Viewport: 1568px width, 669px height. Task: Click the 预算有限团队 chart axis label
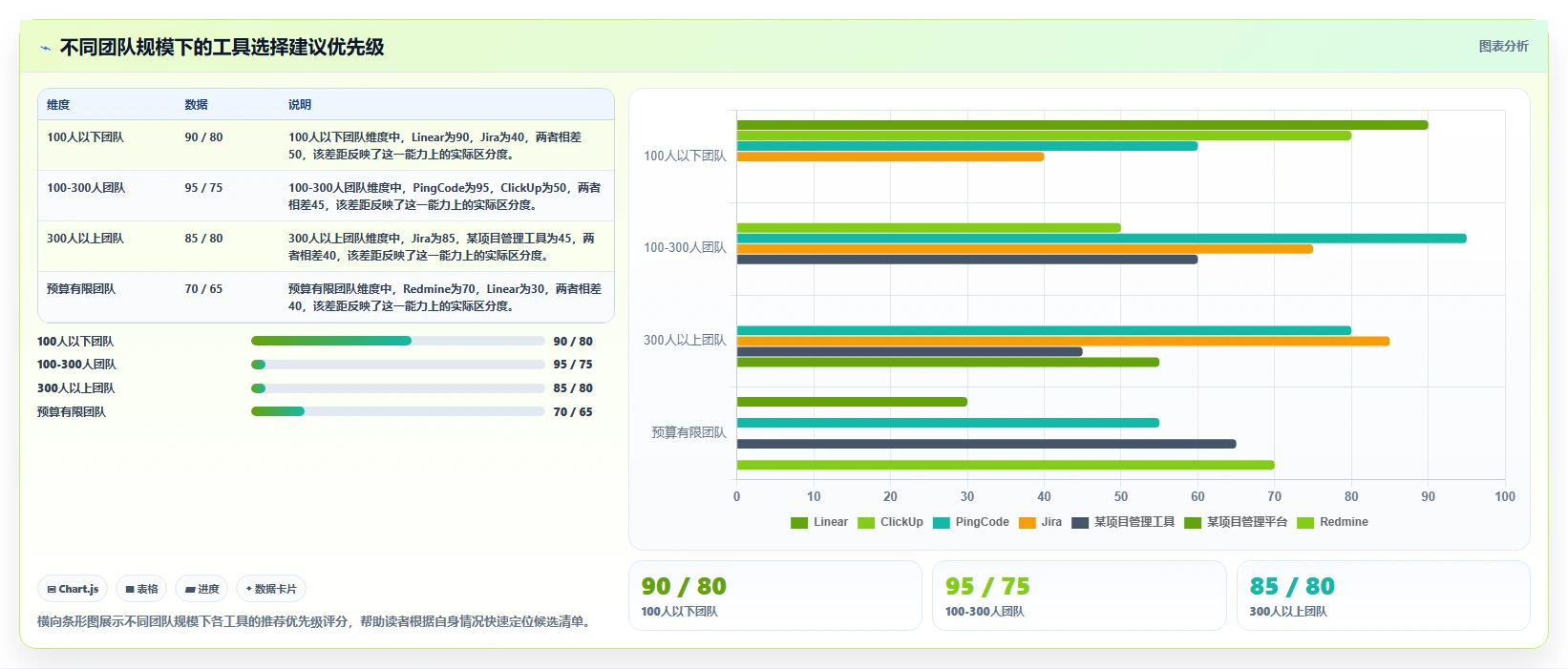[x=689, y=432]
